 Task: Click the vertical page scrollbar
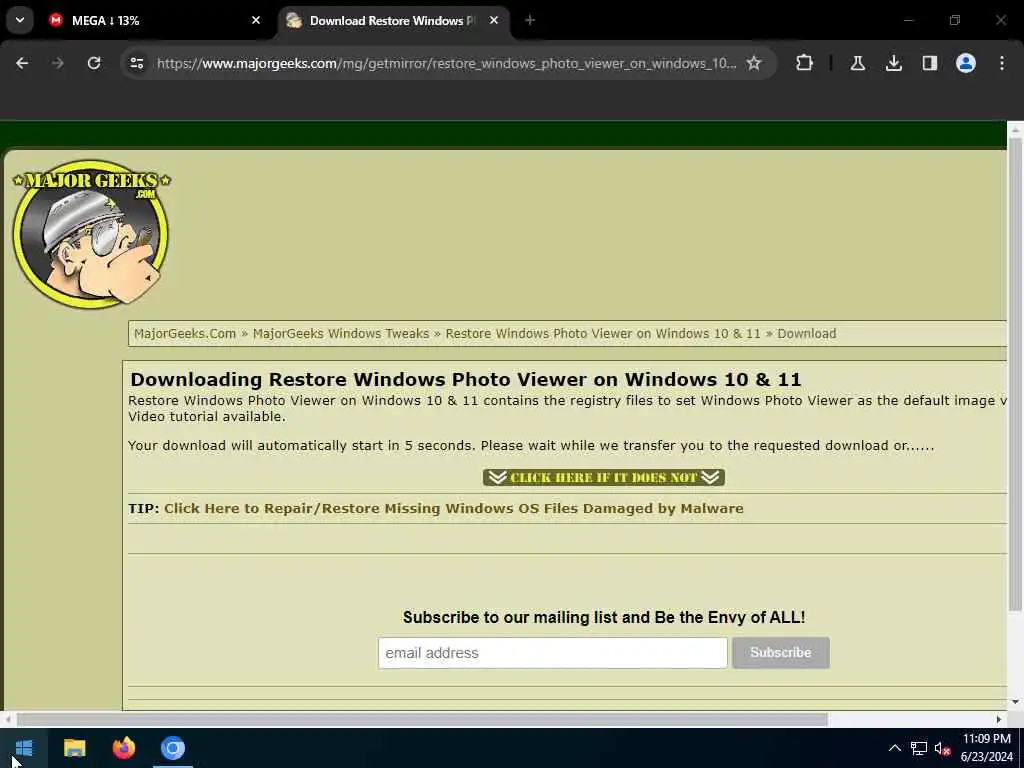pos(1015,376)
